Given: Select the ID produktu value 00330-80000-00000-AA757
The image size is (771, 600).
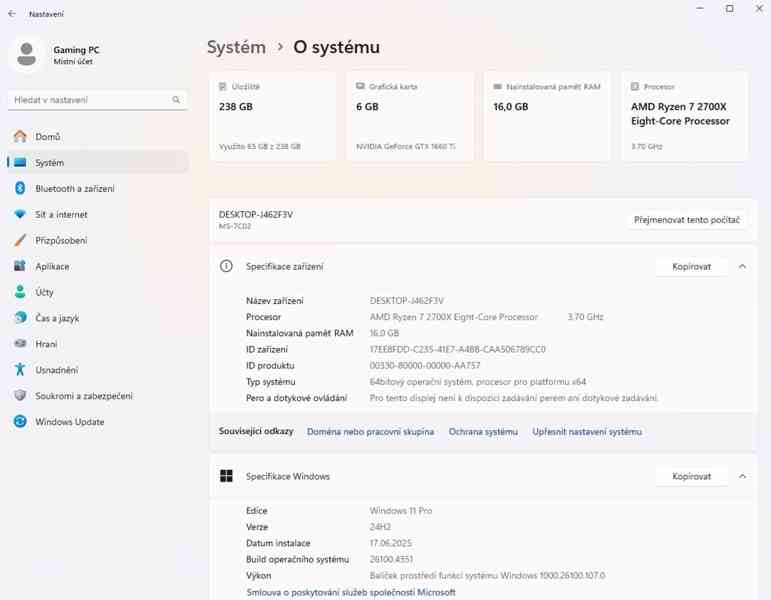Looking at the screenshot, I should 425,365.
